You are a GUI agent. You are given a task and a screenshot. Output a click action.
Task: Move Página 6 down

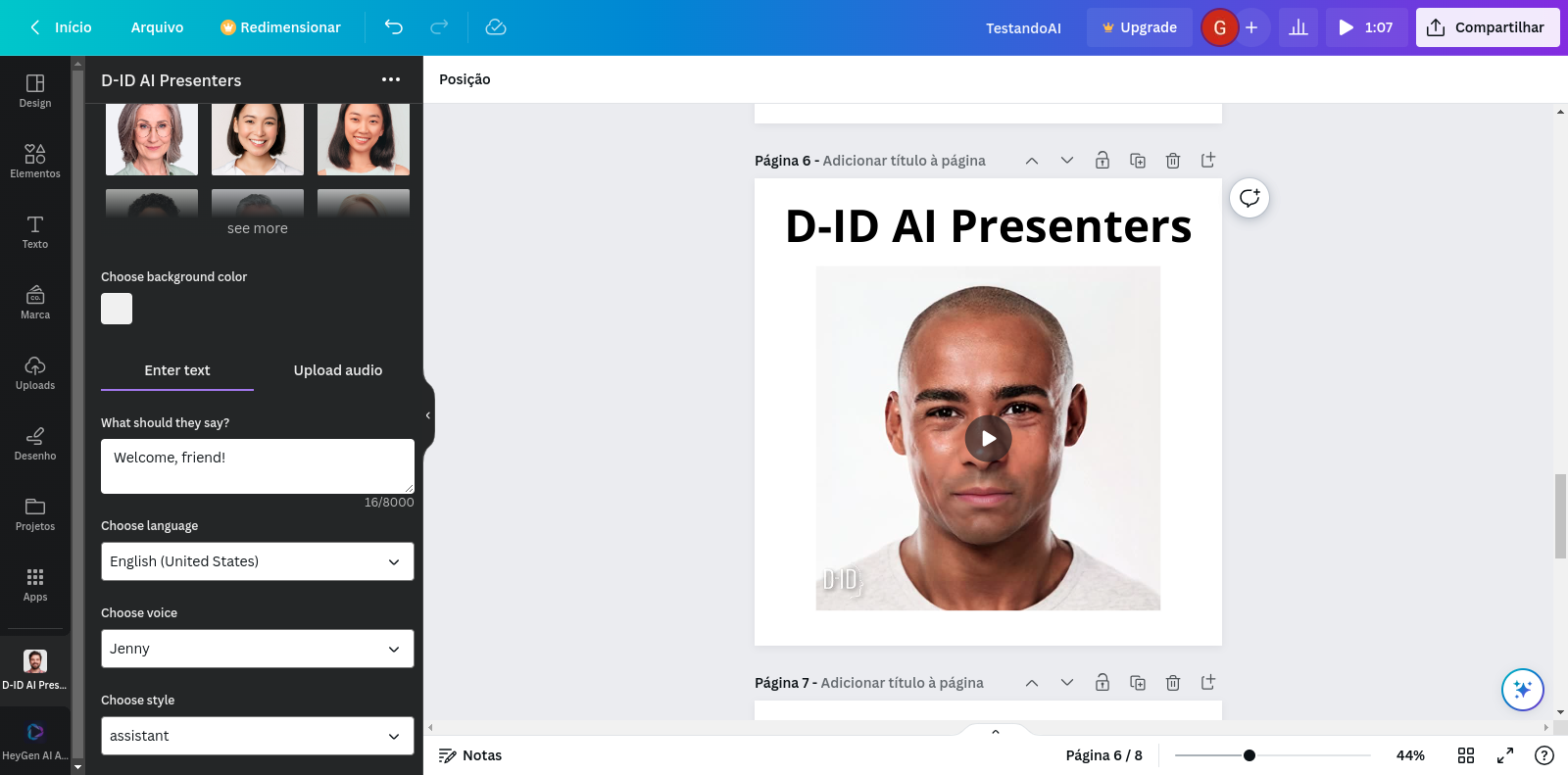[1067, 161]
